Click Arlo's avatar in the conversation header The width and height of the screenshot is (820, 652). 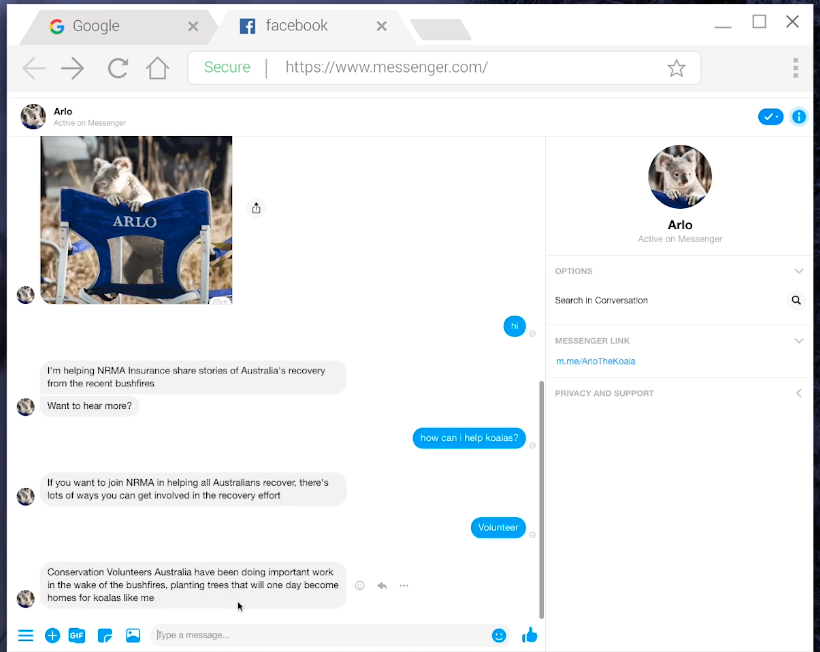[x=33, y=116]
